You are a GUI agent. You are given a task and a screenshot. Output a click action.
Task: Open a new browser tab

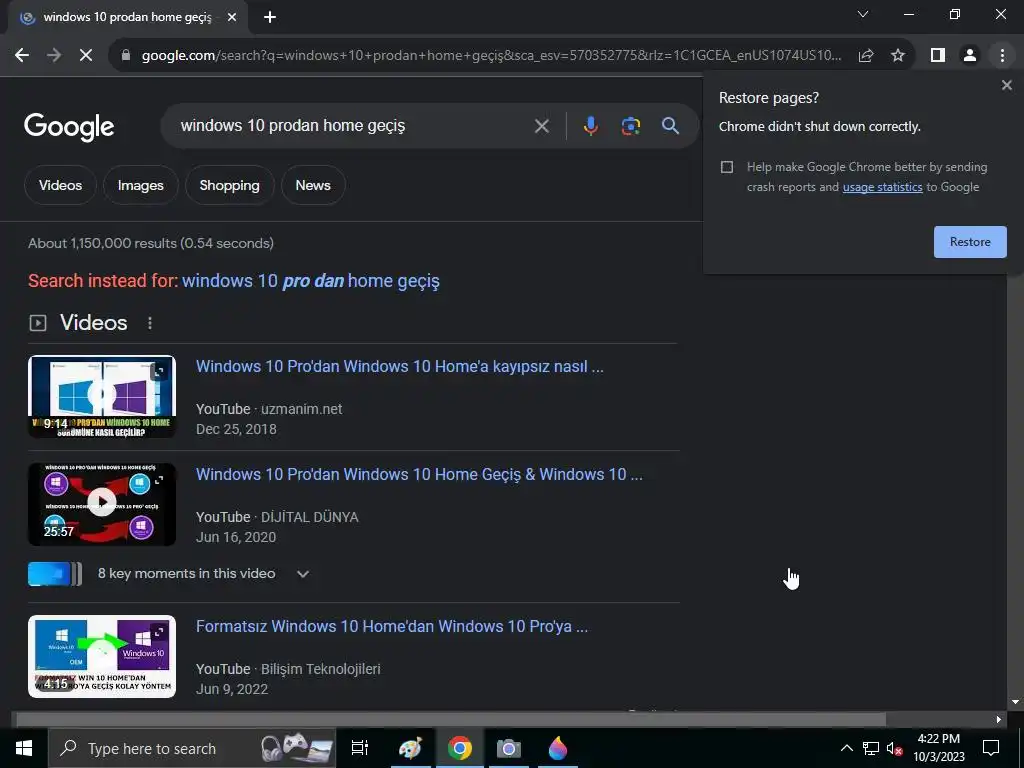(270, 18)
